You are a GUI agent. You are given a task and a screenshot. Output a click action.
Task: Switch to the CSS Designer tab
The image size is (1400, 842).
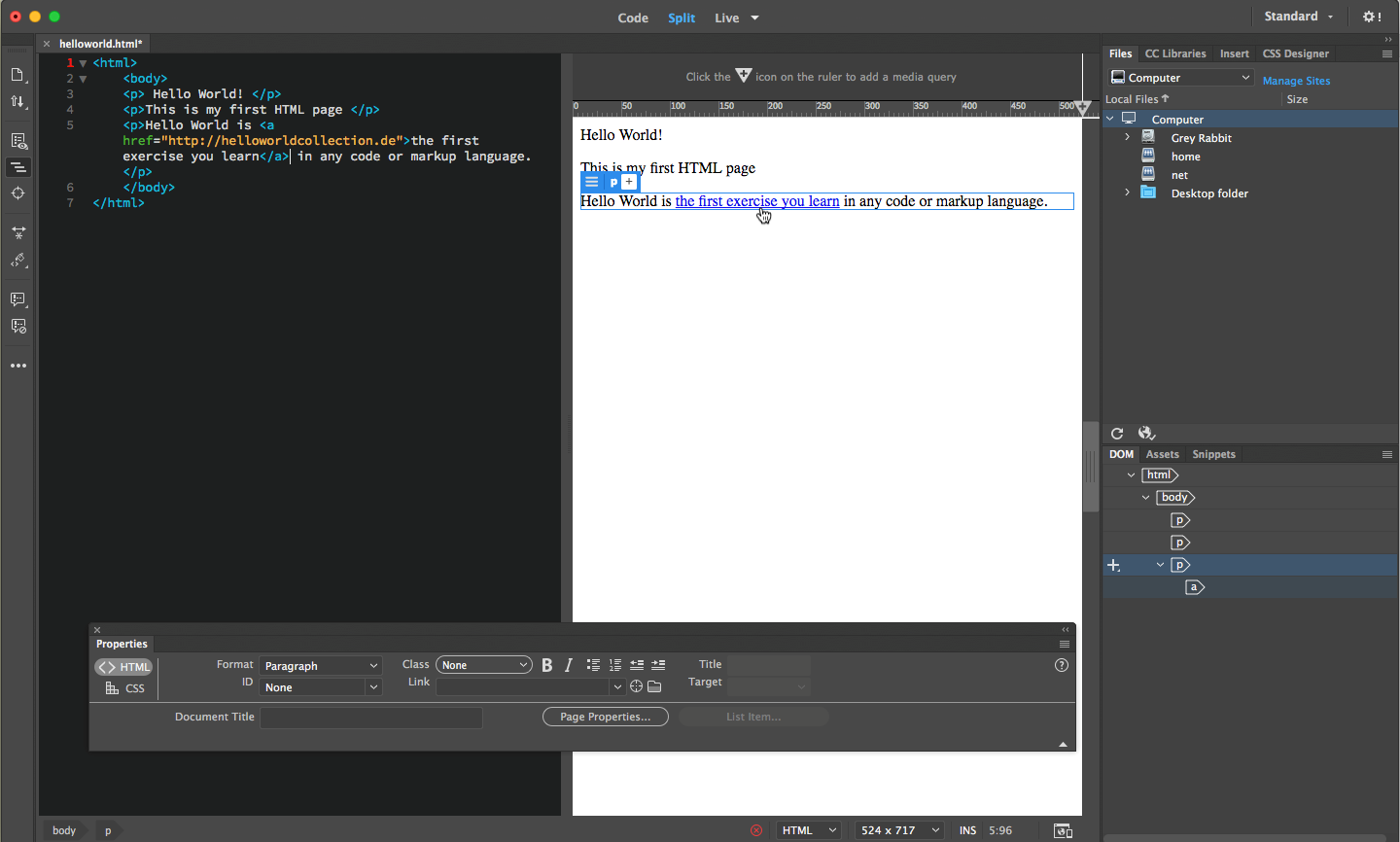(1295, 53)
